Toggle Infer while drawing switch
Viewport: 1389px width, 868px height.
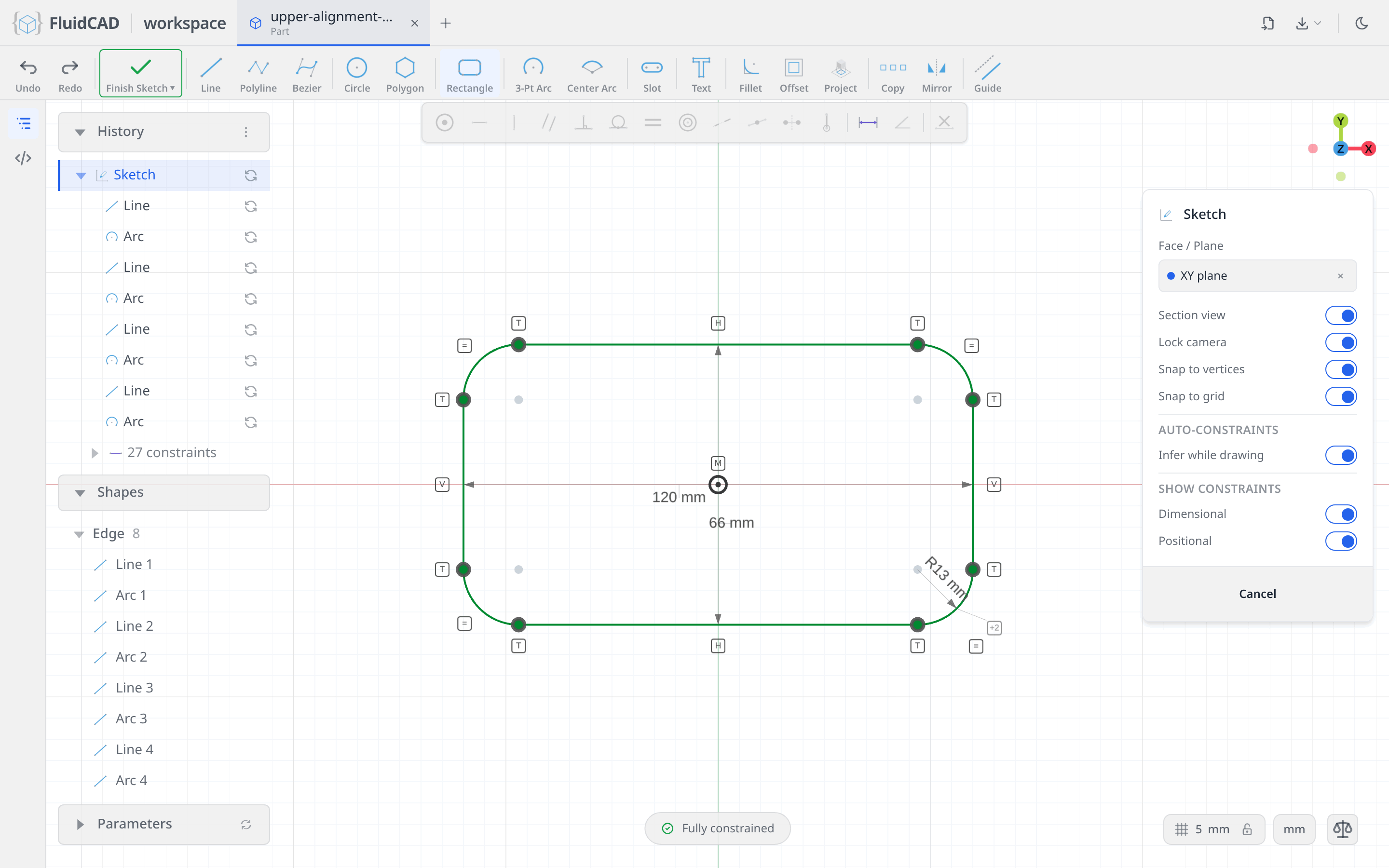(1341, 455)
